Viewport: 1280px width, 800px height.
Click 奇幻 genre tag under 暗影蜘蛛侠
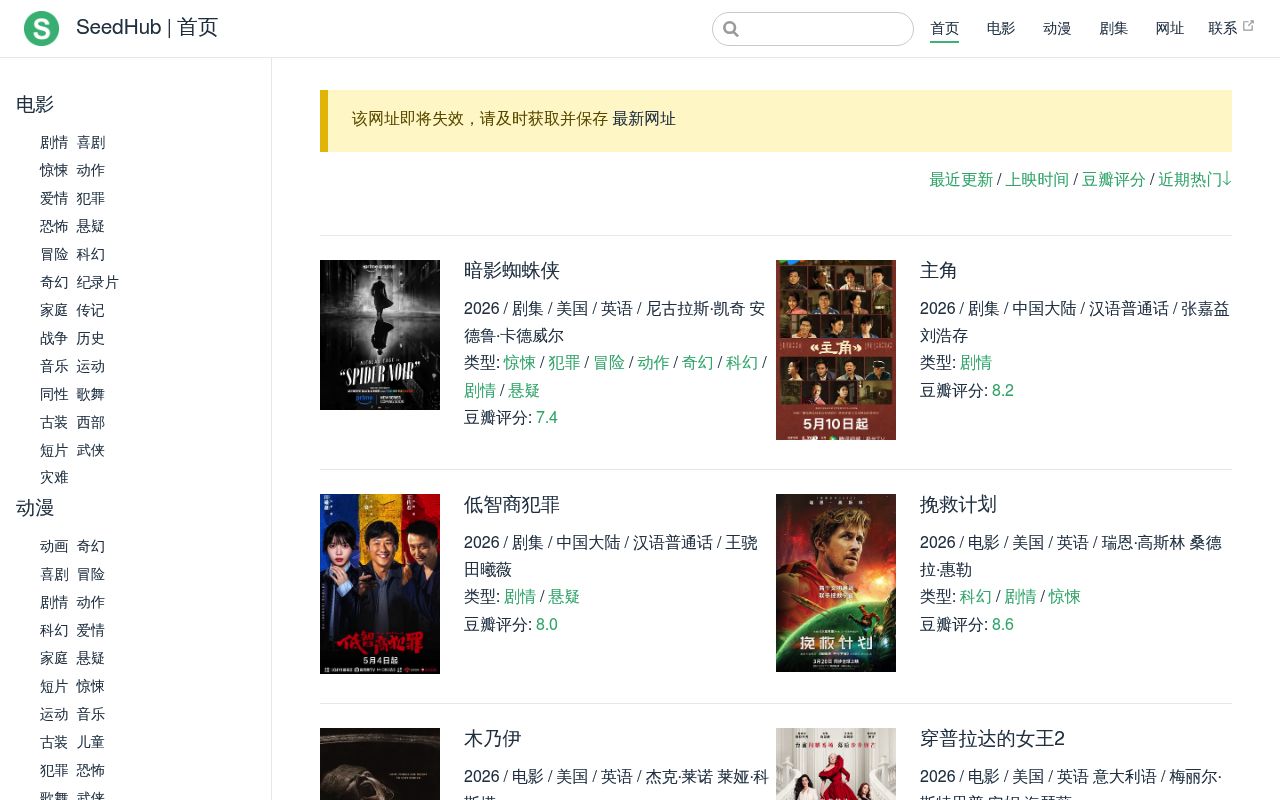[698, 363]
